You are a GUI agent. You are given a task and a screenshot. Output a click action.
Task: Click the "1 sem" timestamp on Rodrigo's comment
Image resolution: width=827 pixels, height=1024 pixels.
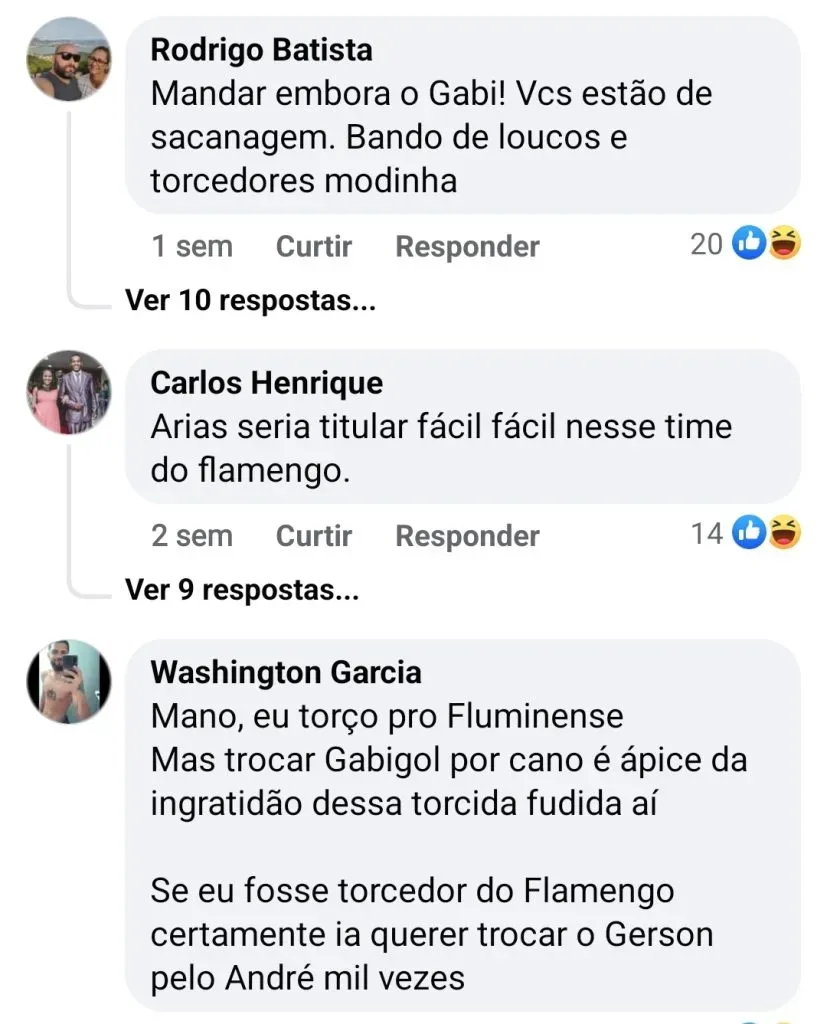coord(192,246)
